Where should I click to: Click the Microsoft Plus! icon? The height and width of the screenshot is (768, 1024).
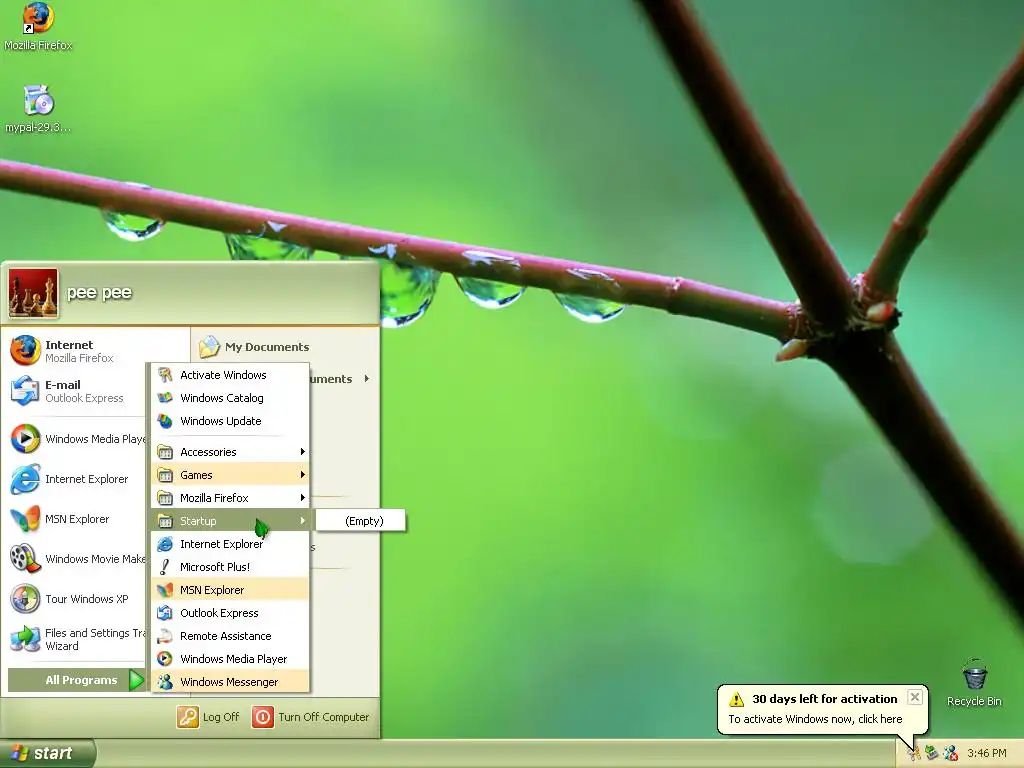point(165,567)
